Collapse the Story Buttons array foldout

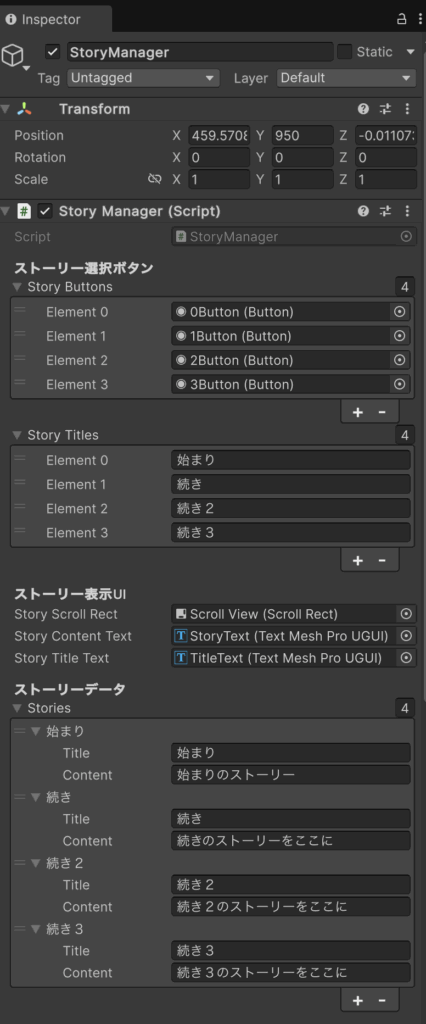[17, 287]
